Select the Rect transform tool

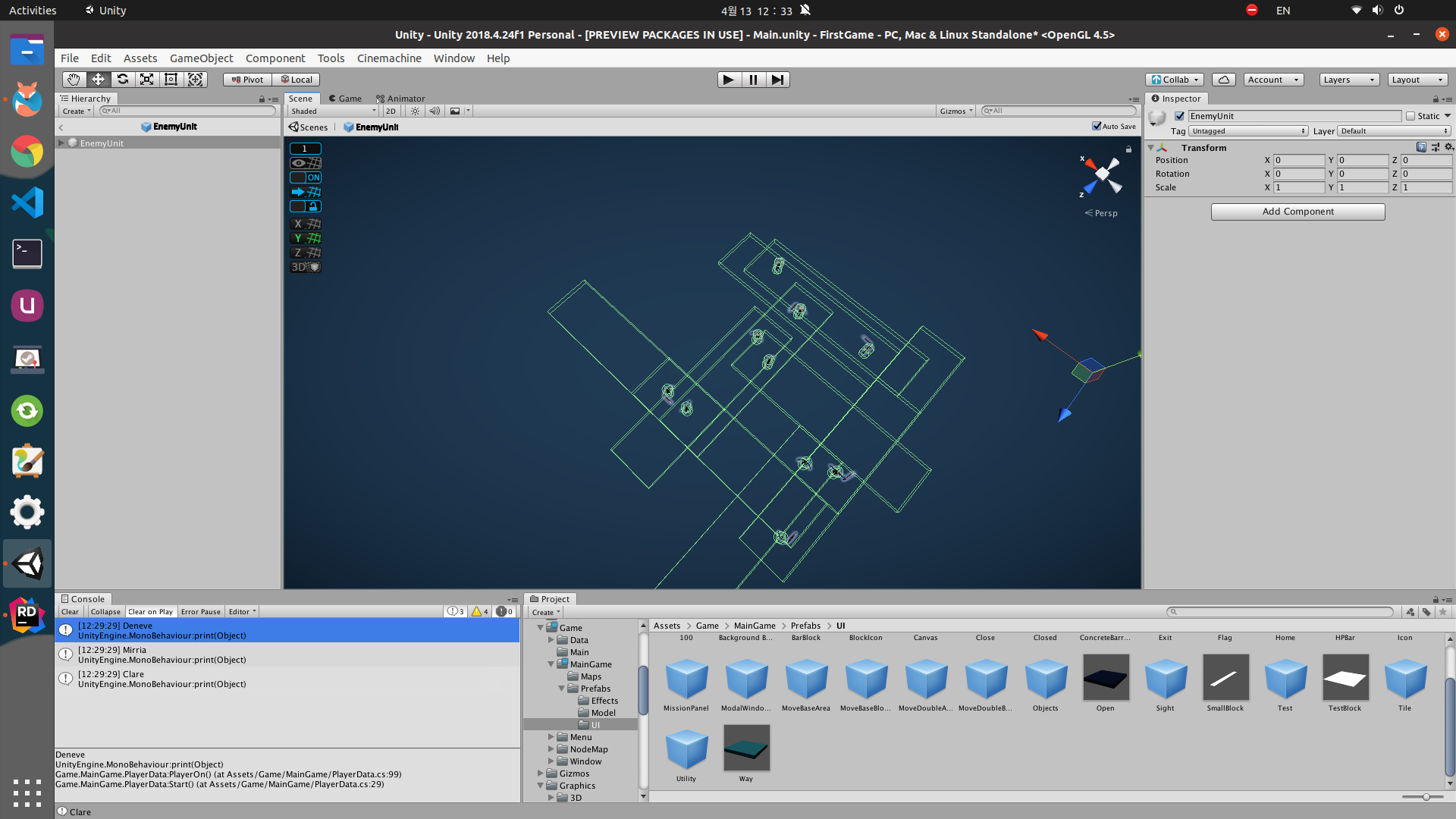coord(171,80)
